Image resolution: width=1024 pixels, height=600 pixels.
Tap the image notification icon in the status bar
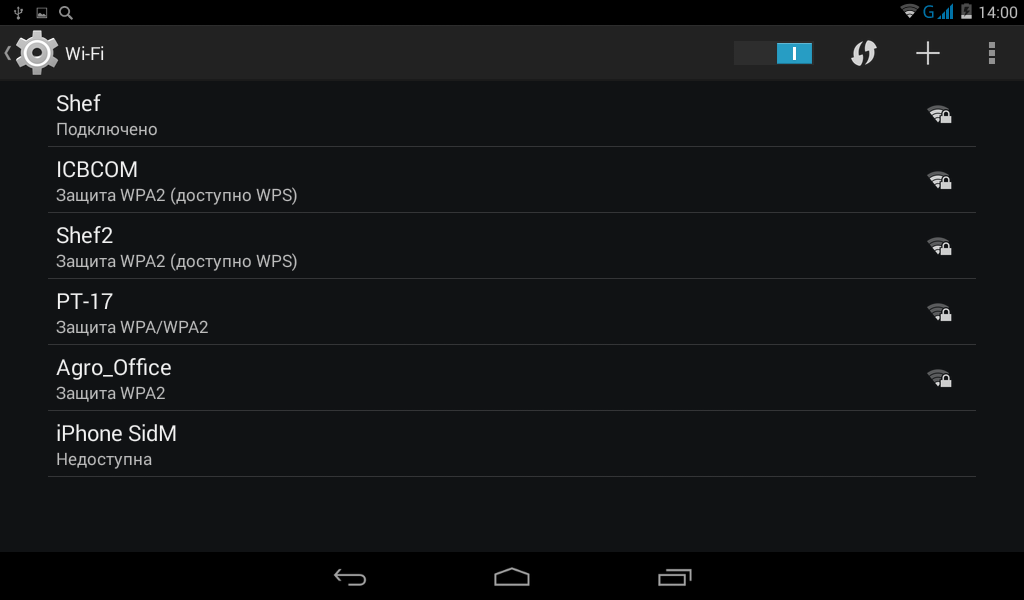[x=42, y=12]
